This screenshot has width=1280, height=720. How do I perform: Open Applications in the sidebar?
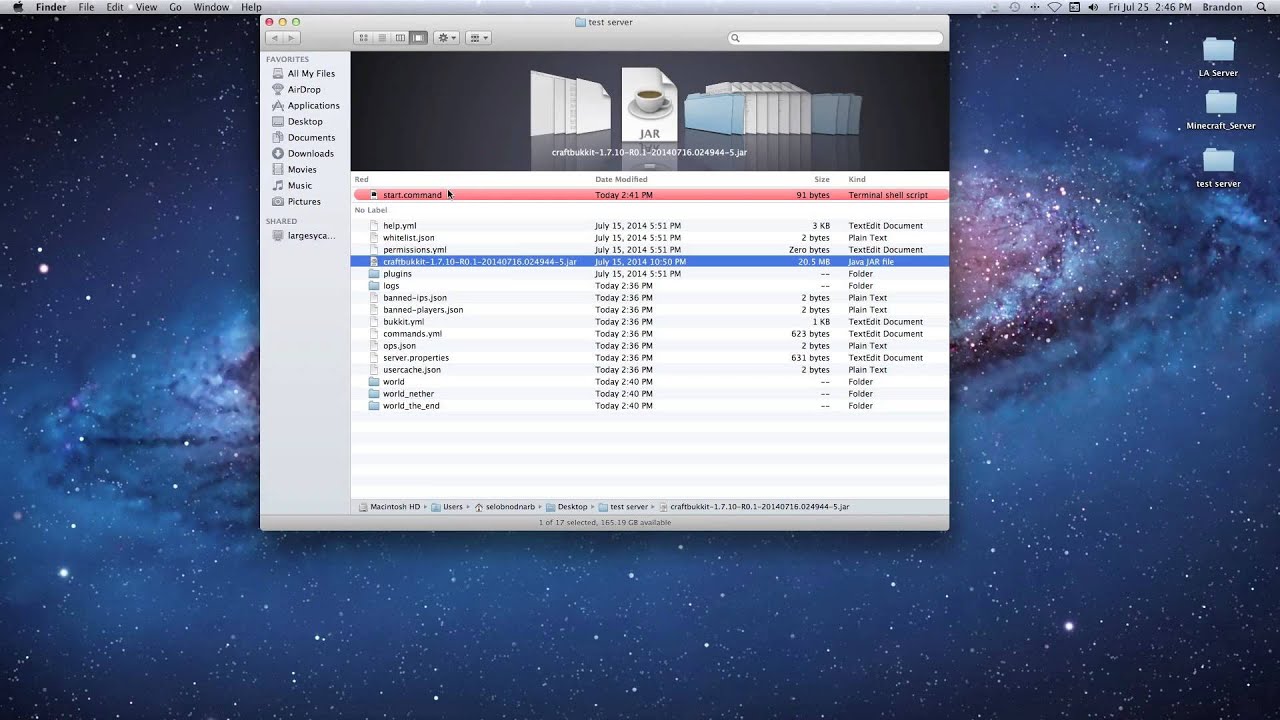pos(313,105)
